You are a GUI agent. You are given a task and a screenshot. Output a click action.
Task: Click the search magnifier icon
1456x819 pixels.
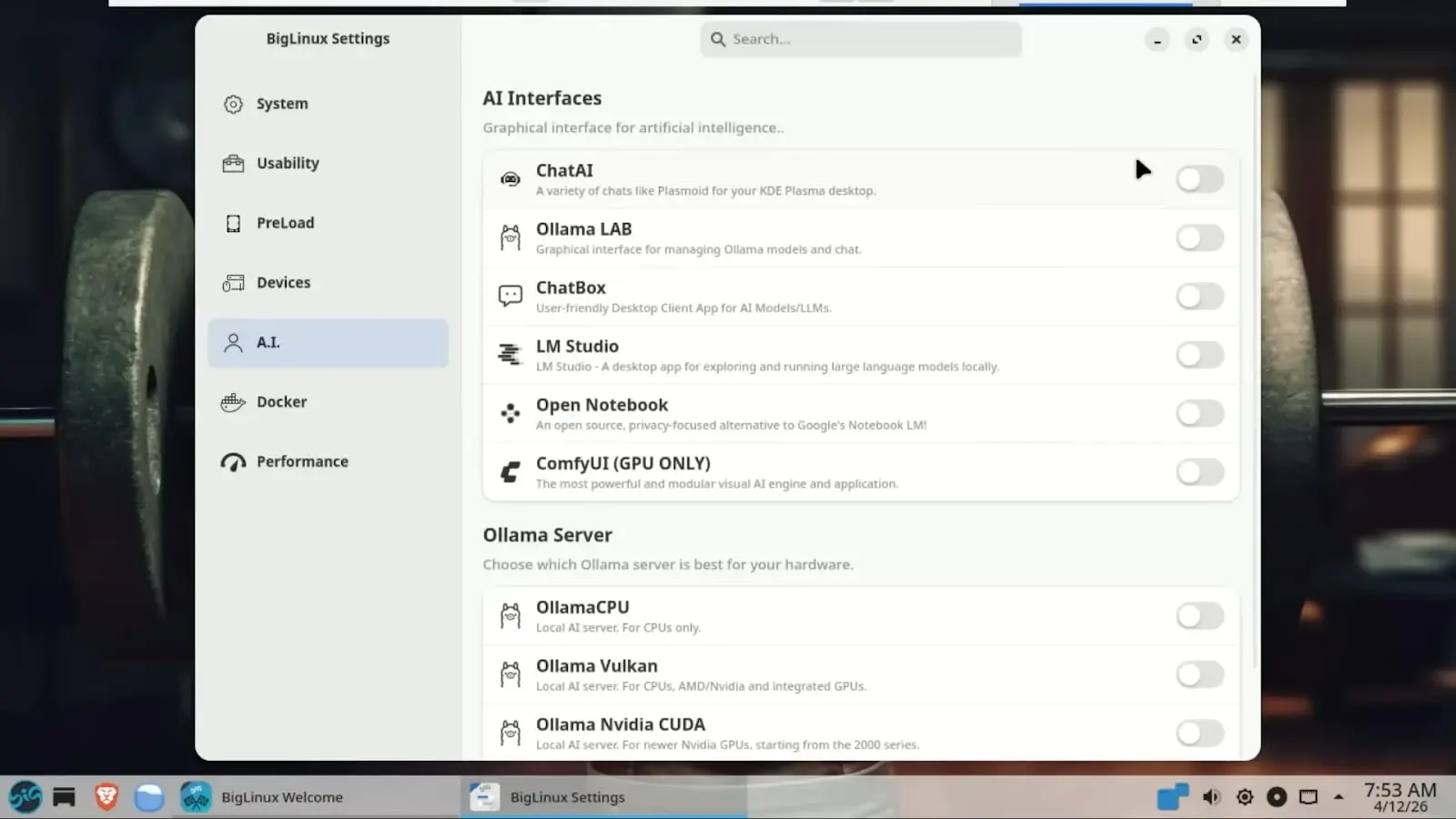click(x=718, y=39)
